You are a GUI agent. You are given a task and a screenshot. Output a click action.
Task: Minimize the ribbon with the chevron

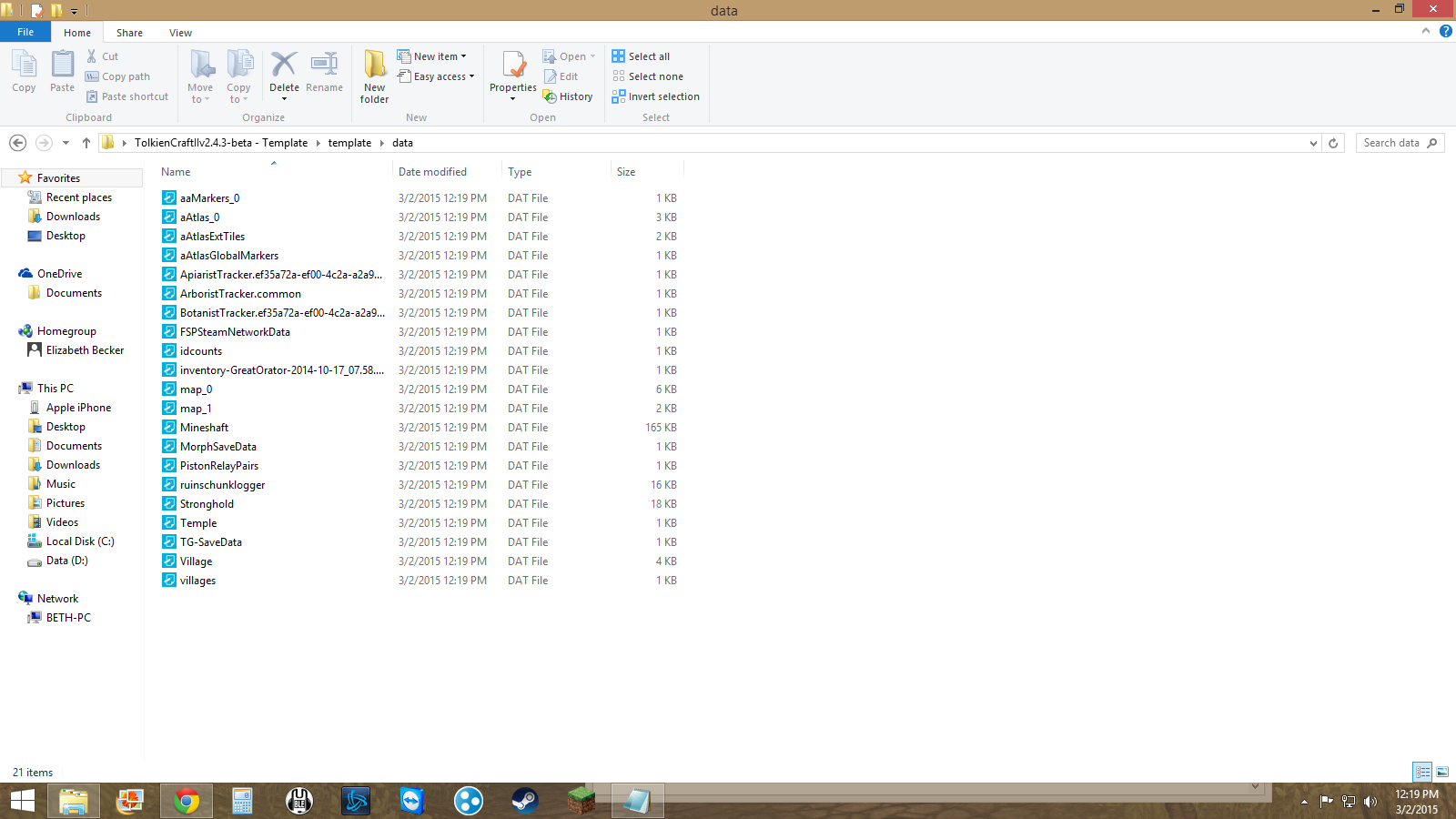click(1426, 31)
